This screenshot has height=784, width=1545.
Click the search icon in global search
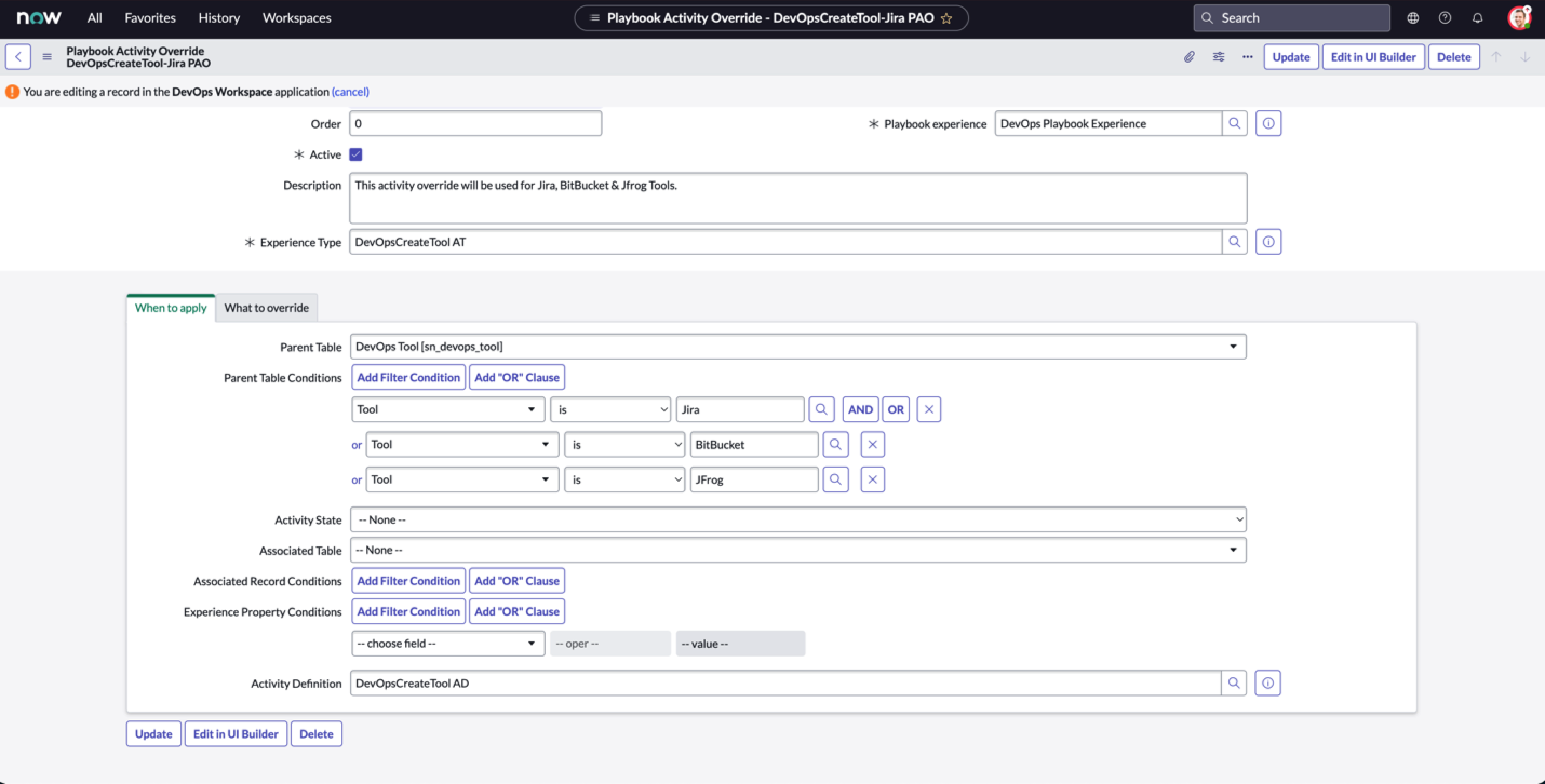(1207, 18)
